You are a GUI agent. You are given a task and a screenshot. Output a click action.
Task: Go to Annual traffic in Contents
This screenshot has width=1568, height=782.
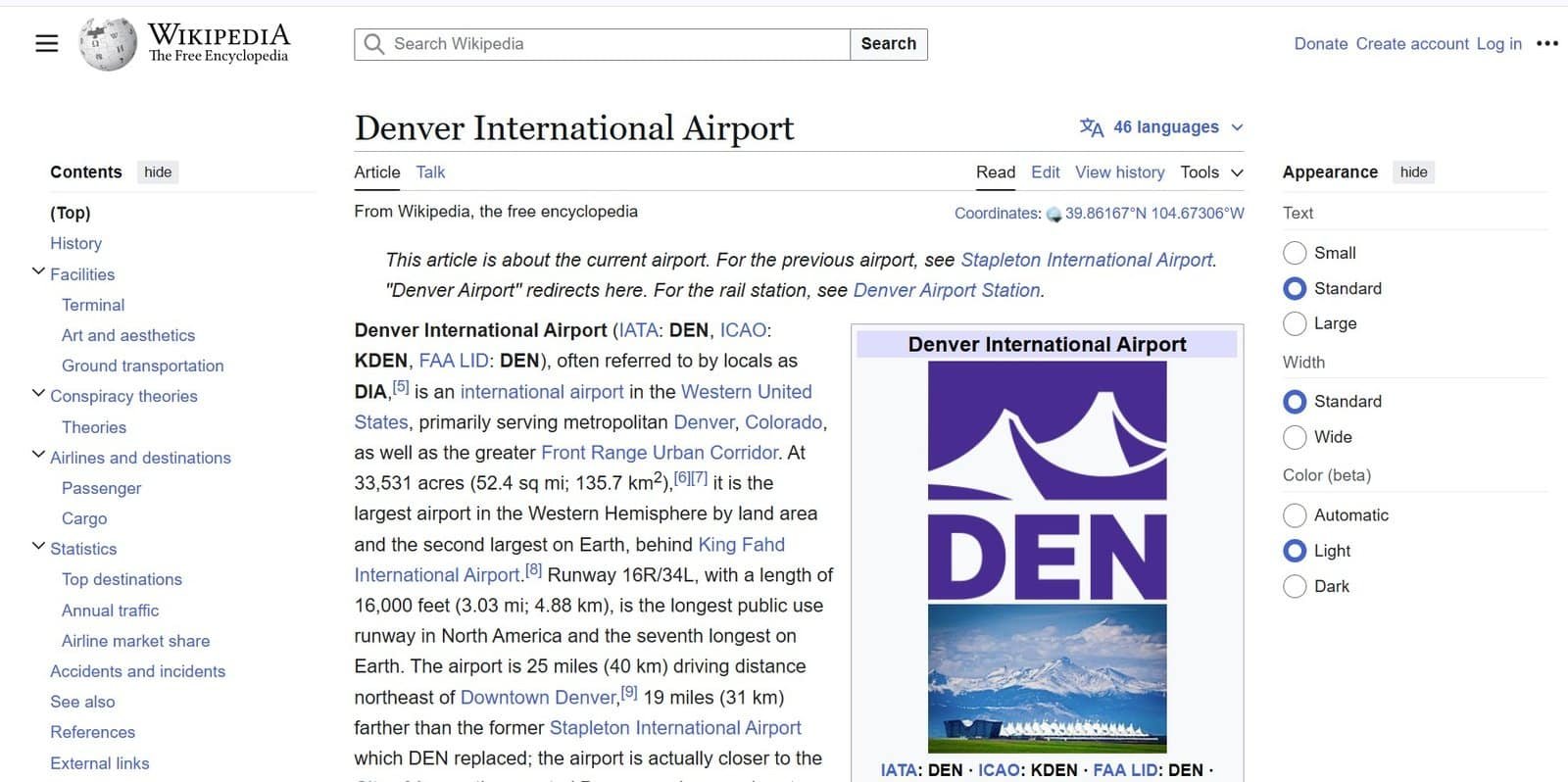110,611
